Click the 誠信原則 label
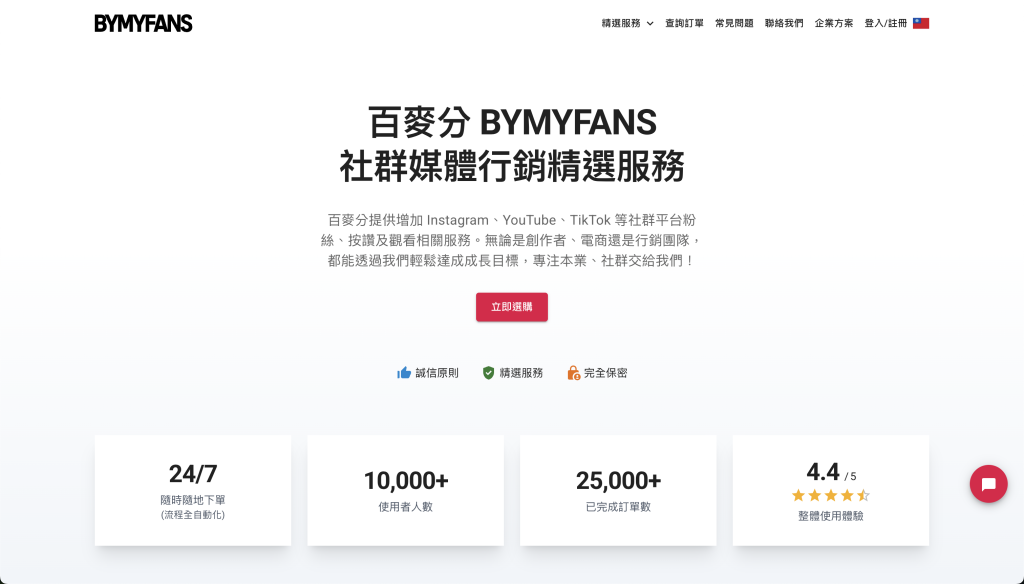The image size is (1024, 584). (x=437, y=373)
